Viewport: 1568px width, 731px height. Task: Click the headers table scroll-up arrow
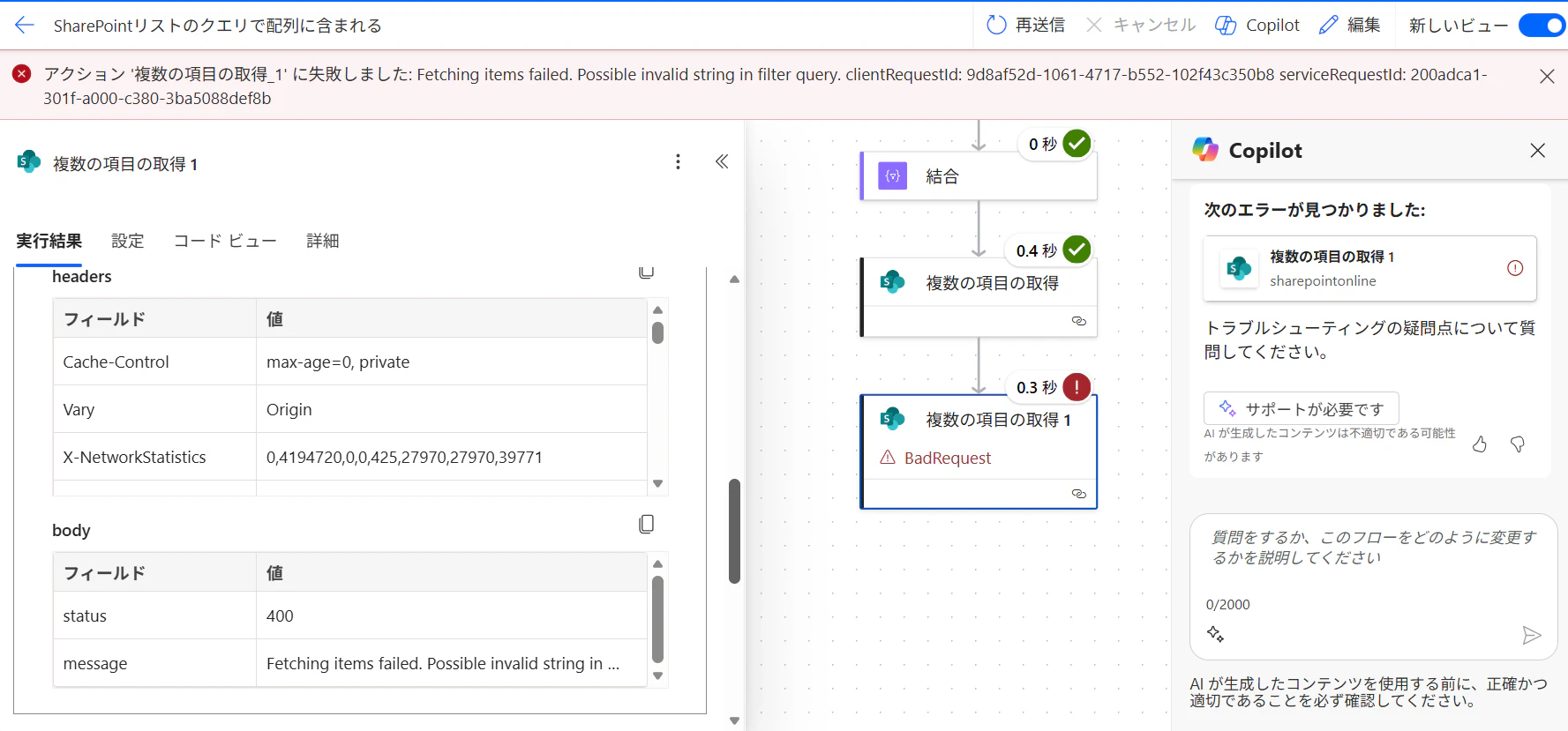click(657, 310)
